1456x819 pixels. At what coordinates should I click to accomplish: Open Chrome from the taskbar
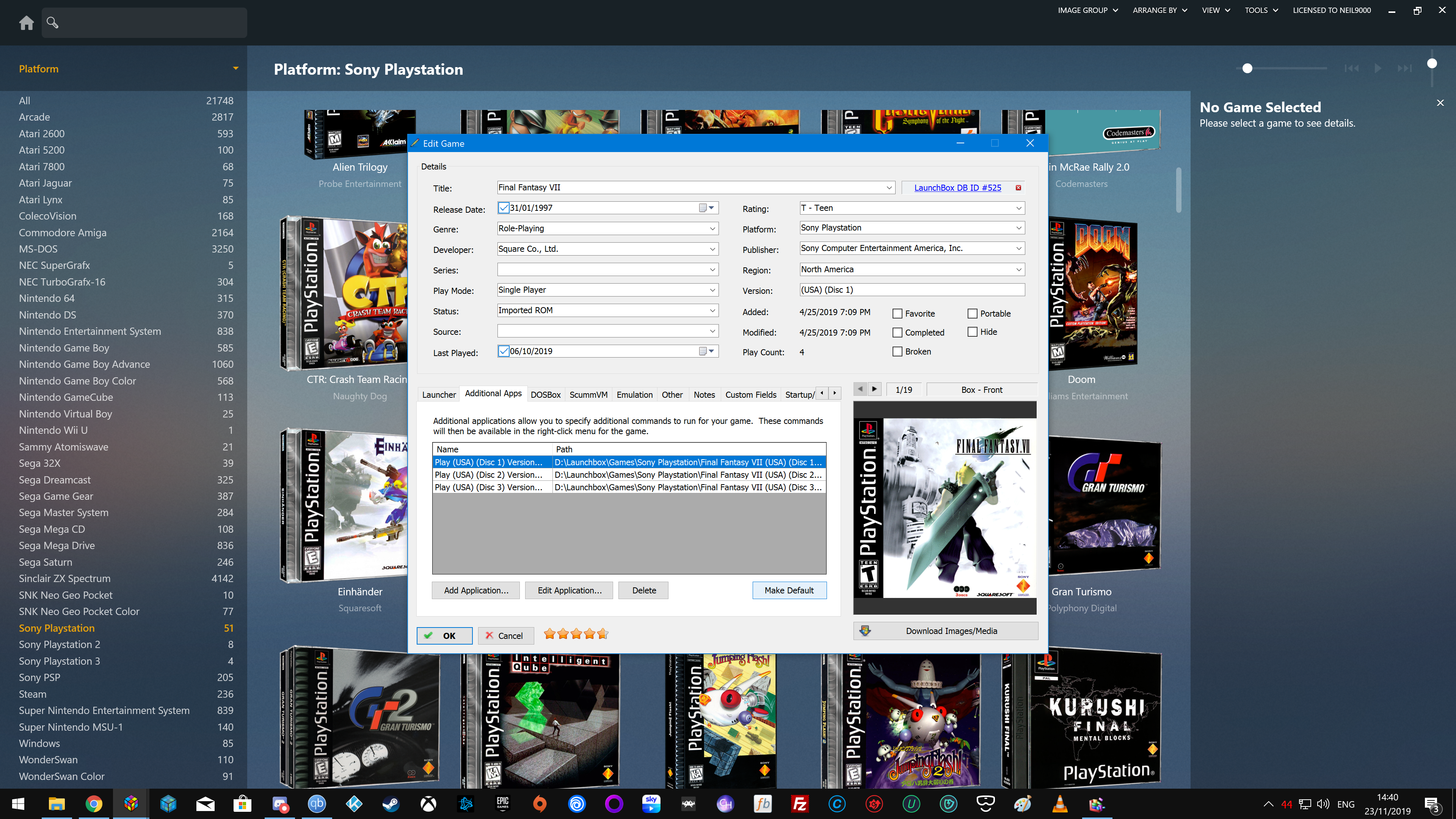pyautogui.click(x=94, y=804)
